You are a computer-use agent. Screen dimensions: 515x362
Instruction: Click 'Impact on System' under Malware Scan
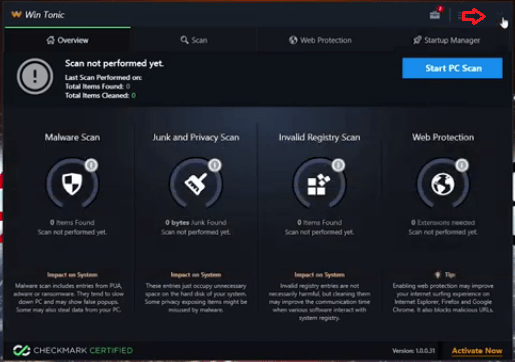coord(72,275)
